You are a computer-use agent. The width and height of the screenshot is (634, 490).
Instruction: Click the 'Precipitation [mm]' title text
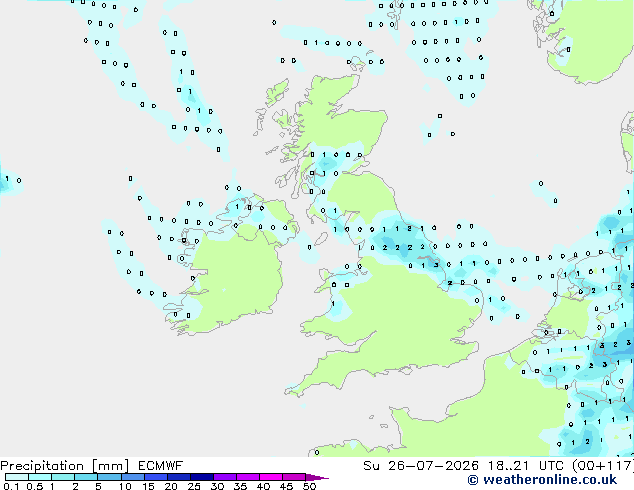point(65,466)
